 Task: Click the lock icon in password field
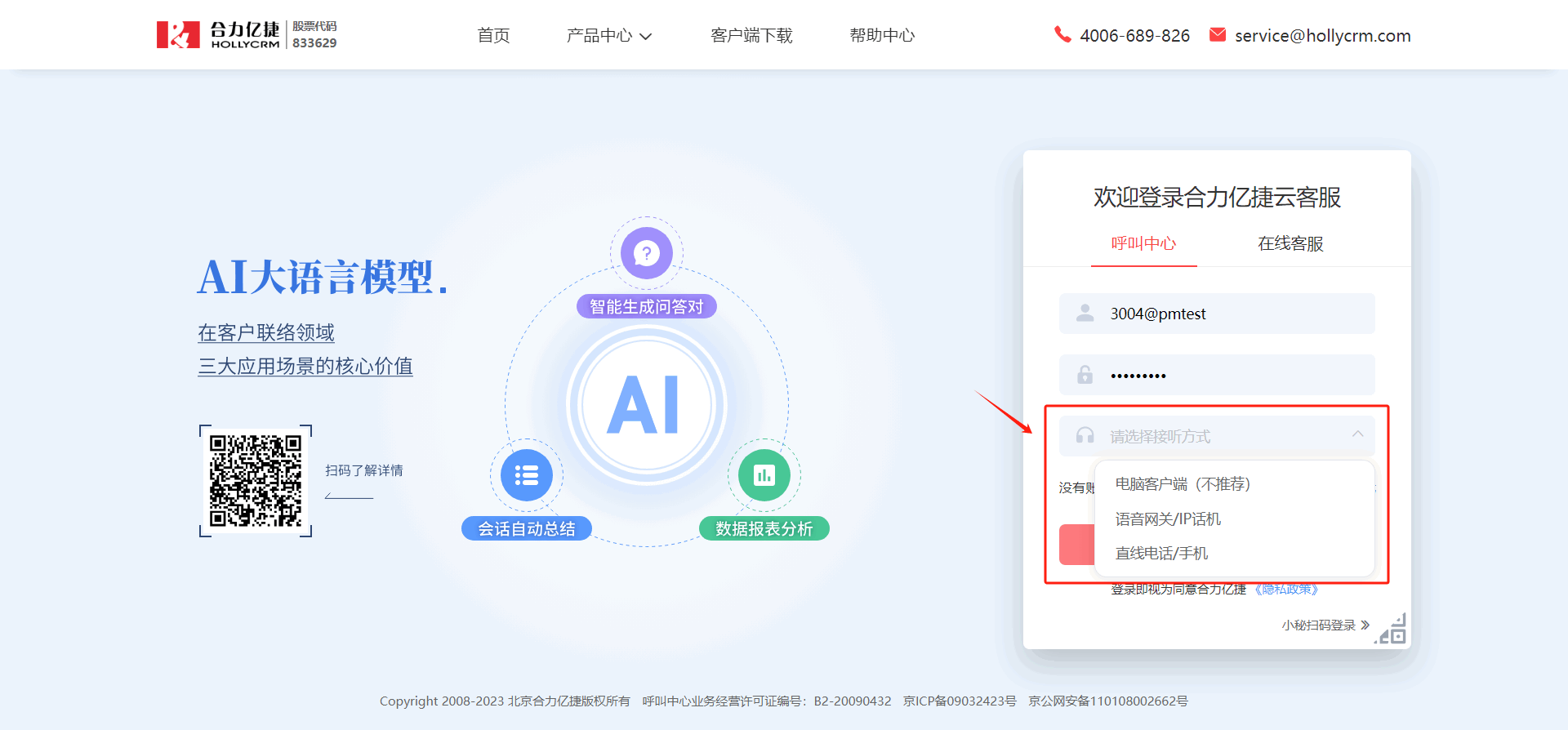(x=1085, y=375)
